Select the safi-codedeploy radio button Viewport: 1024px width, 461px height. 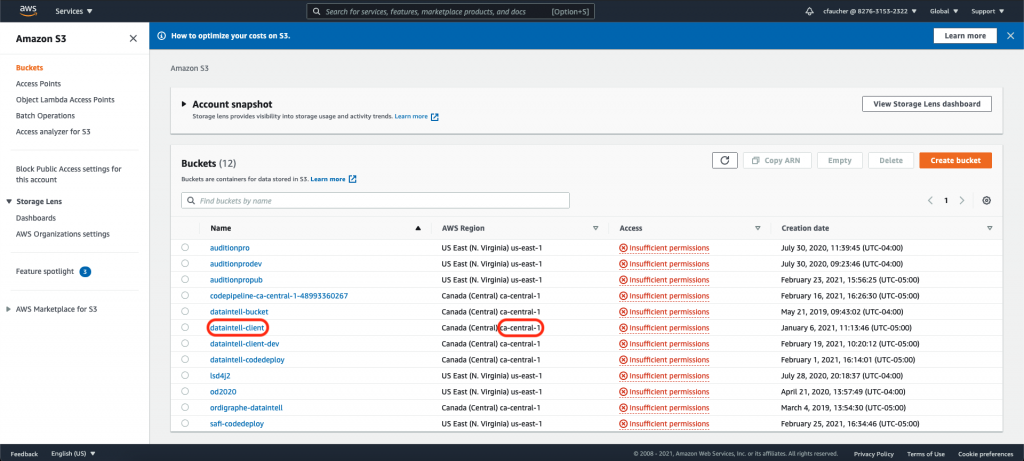(185, 423)
